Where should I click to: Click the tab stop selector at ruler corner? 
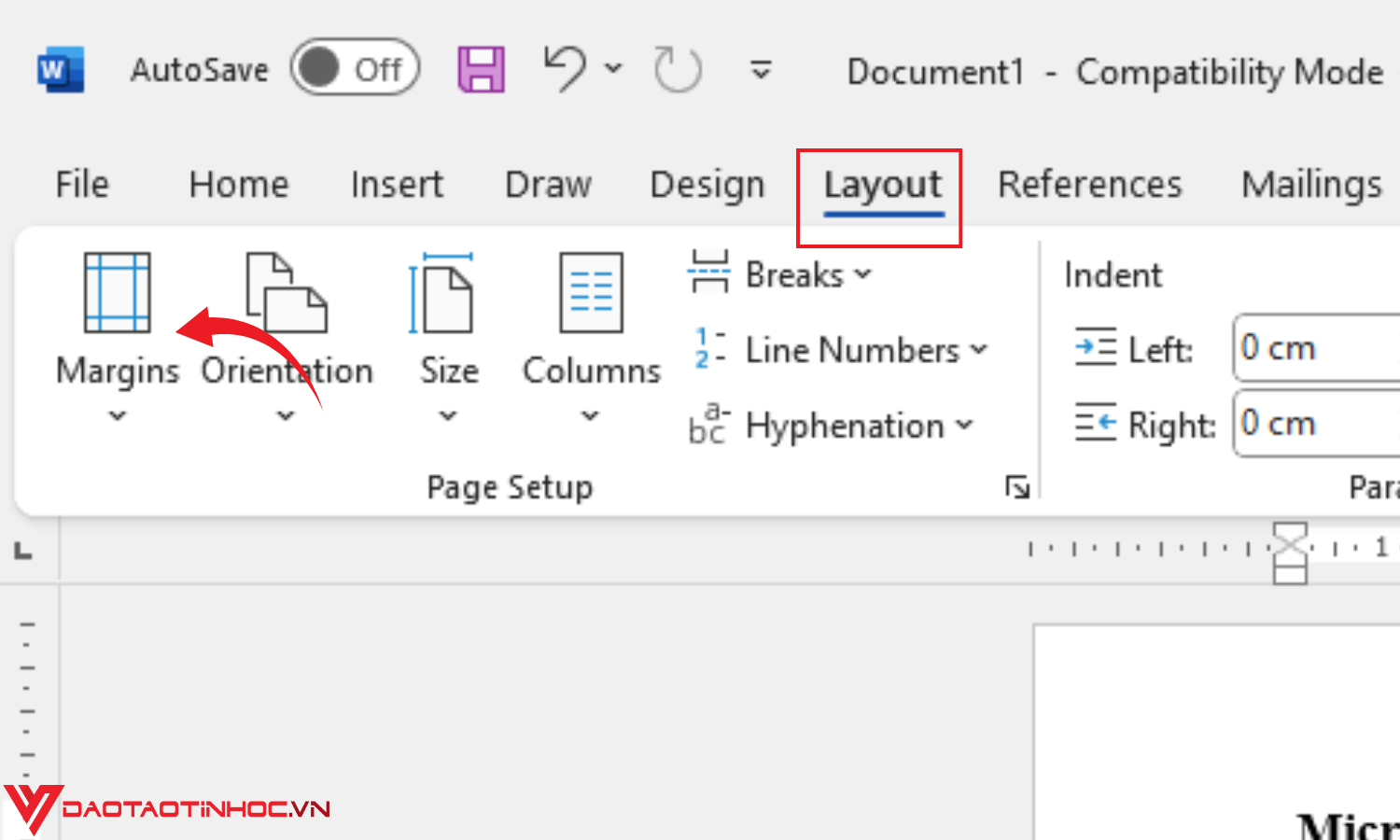pyautogui.click(x=23, y=552)
